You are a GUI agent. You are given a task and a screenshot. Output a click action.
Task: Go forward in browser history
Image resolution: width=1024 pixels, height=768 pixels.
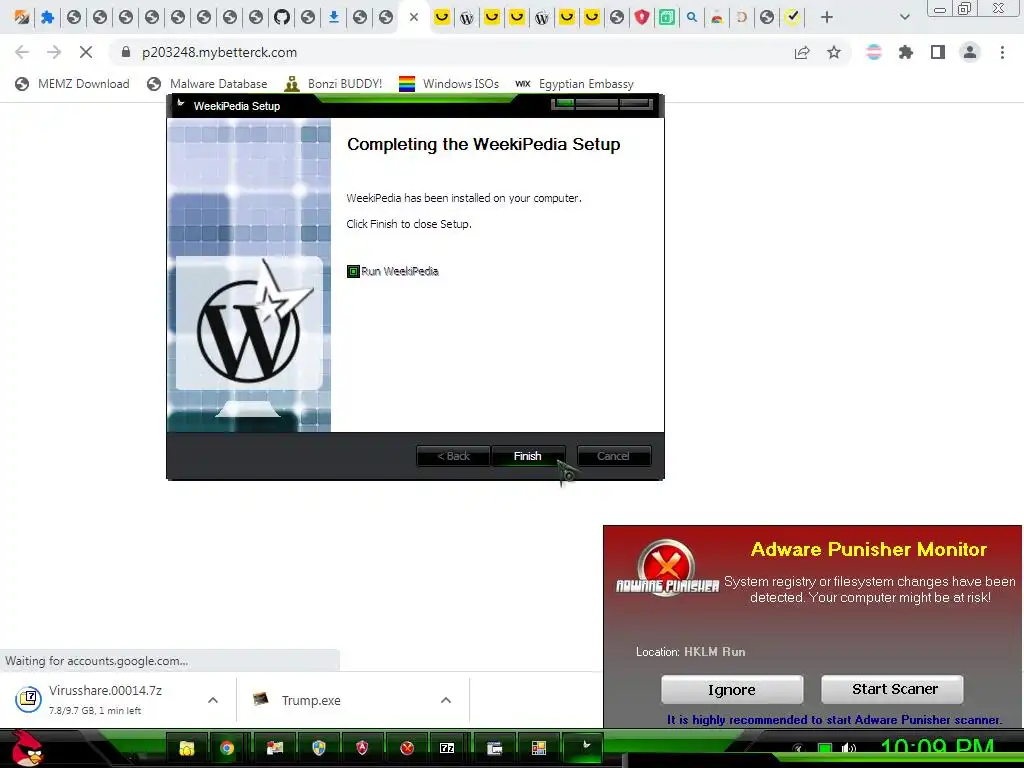pyautogui.click(x=54, y=52)
